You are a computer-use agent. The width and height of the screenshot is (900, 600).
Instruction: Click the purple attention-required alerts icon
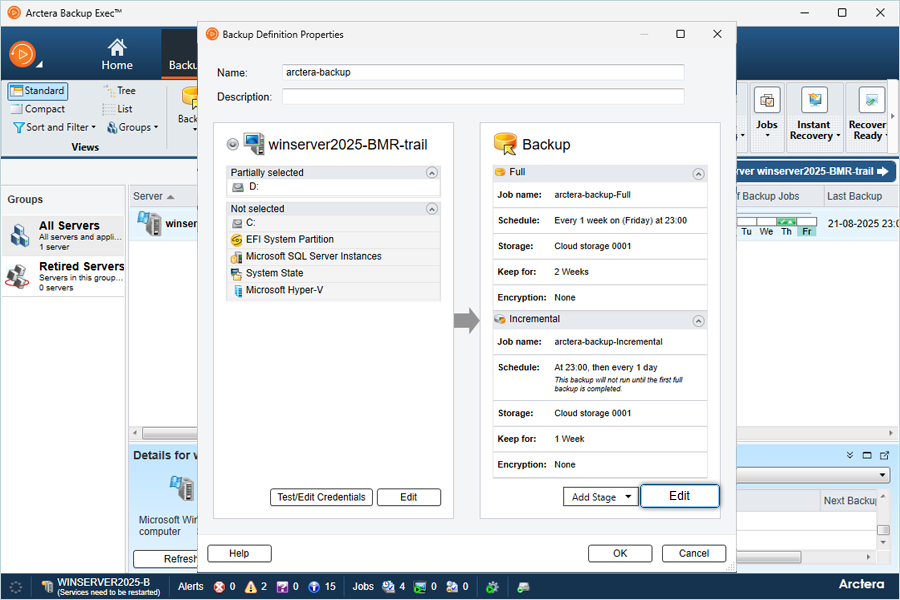click(282, 587)
